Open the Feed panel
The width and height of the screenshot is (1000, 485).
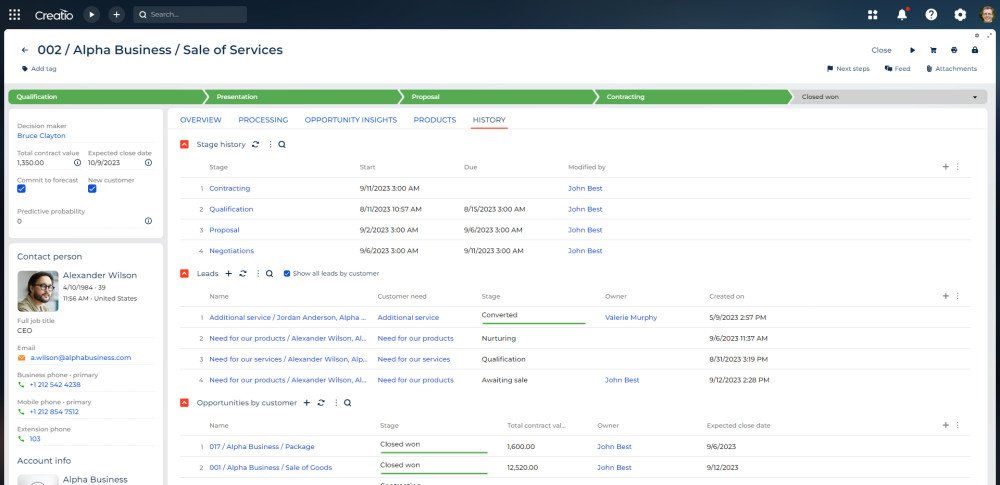pos(897,68)
